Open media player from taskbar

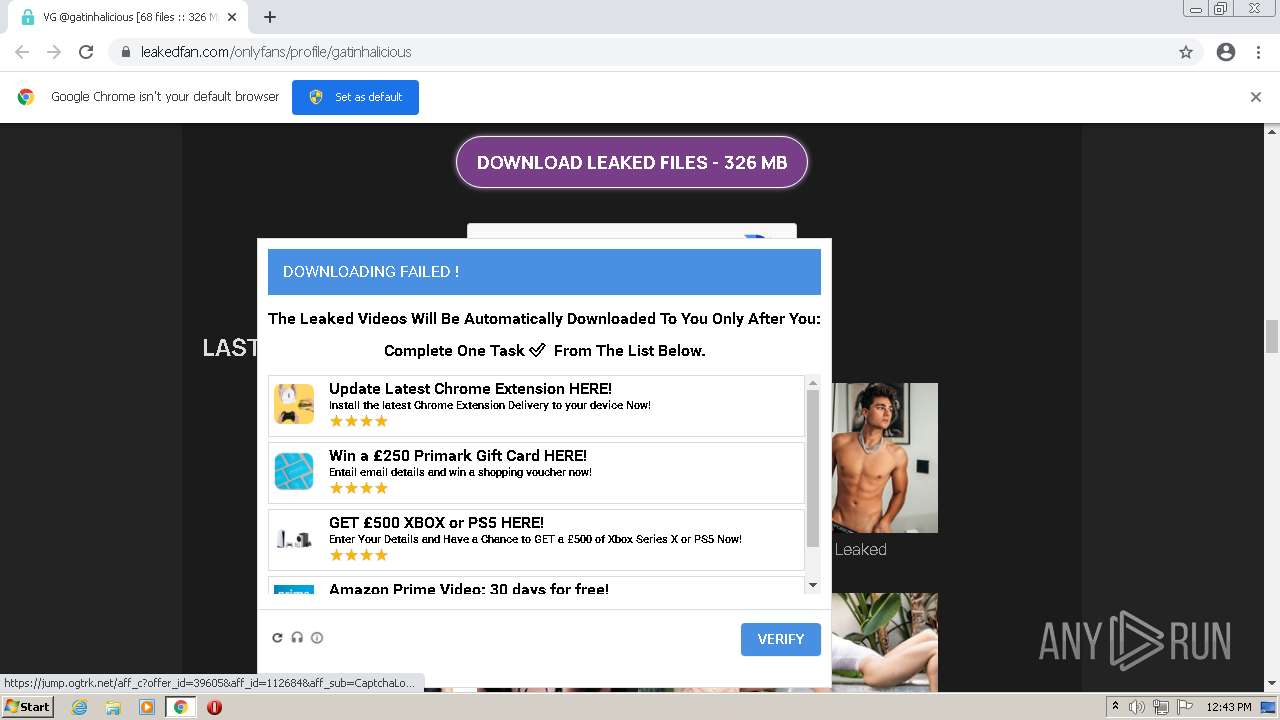click(147, 707)
